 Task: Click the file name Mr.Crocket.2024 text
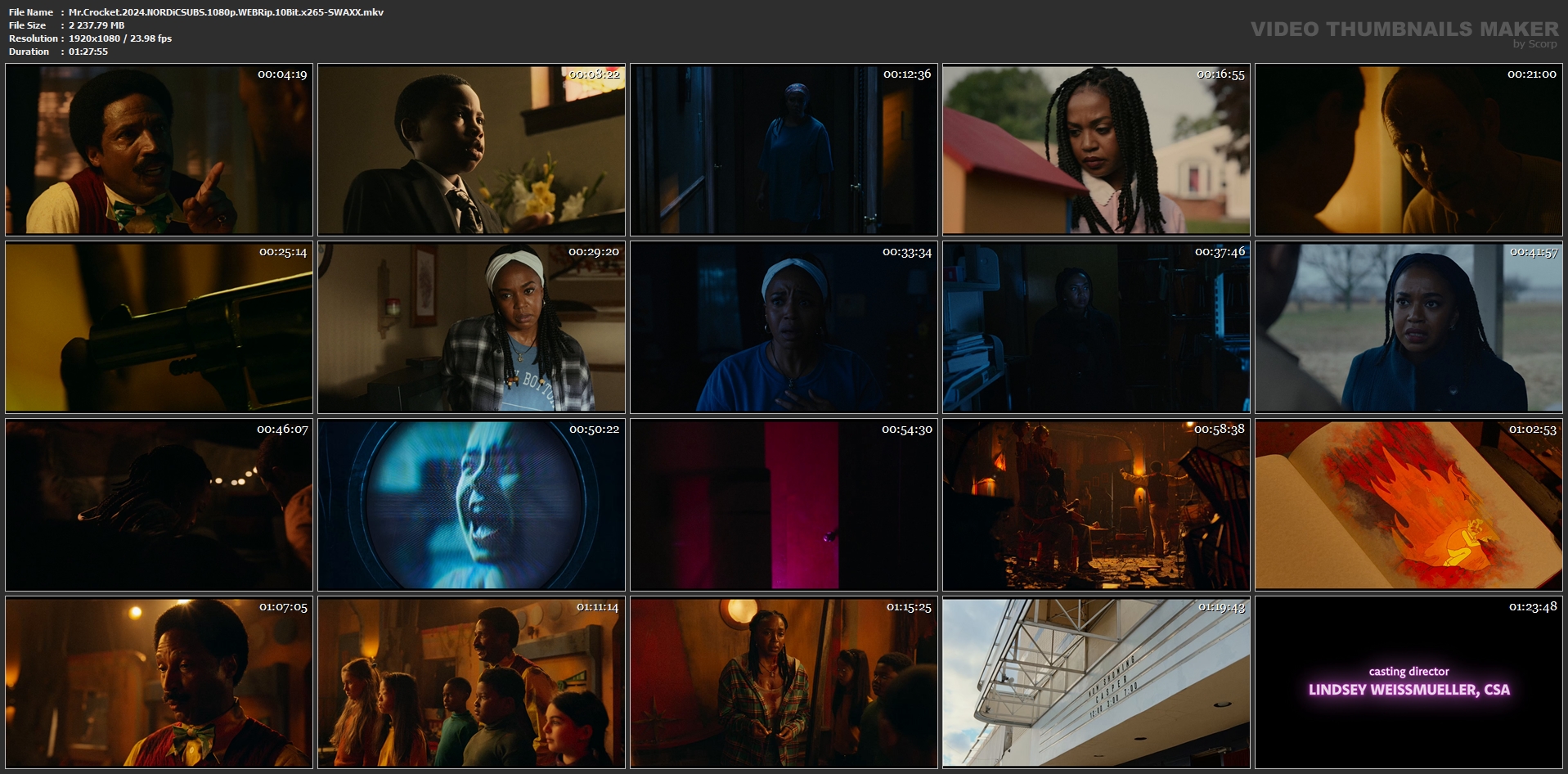226,12
